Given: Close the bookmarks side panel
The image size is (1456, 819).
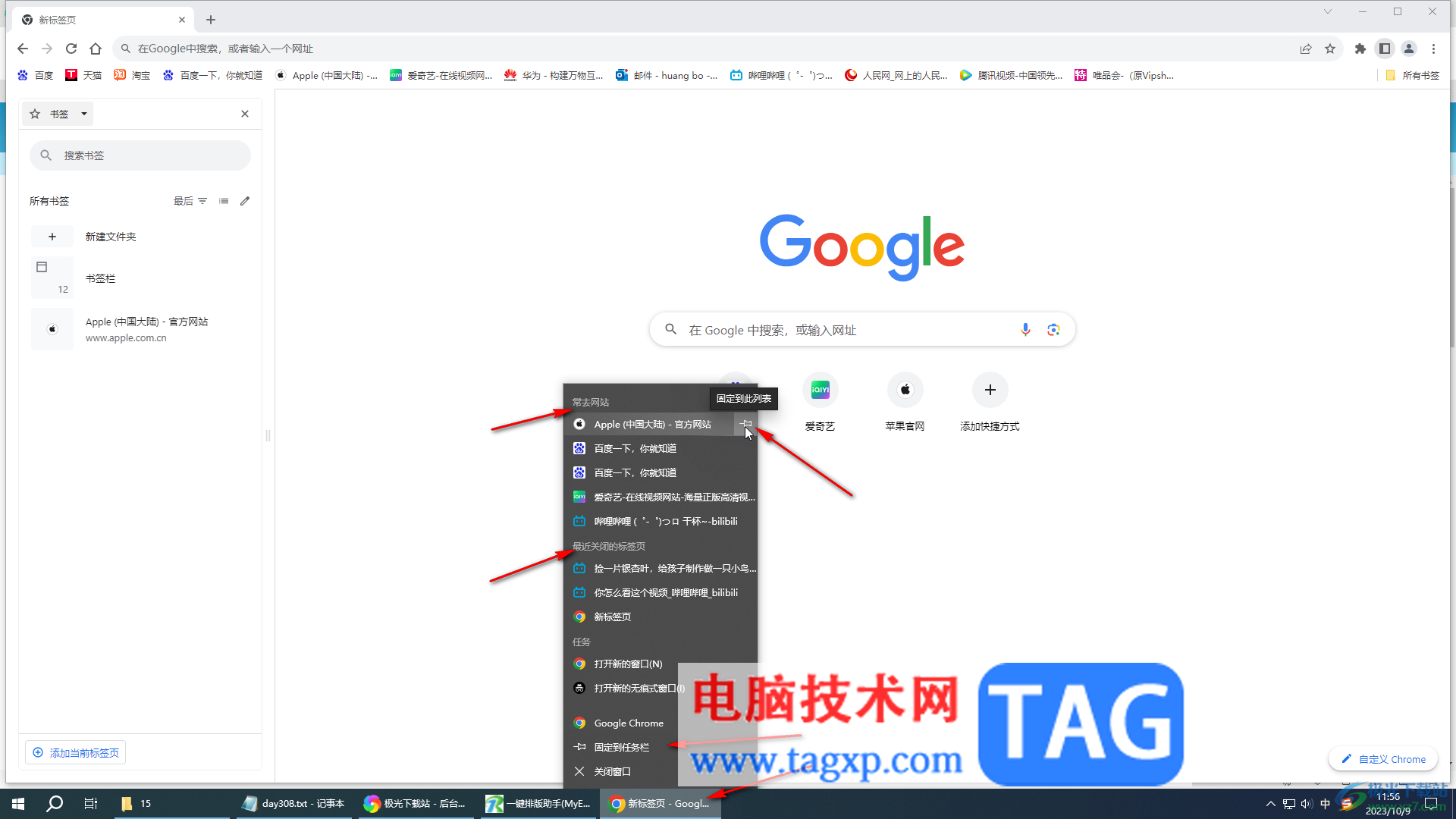Looking at the screenshot, I should pos(245,114).
